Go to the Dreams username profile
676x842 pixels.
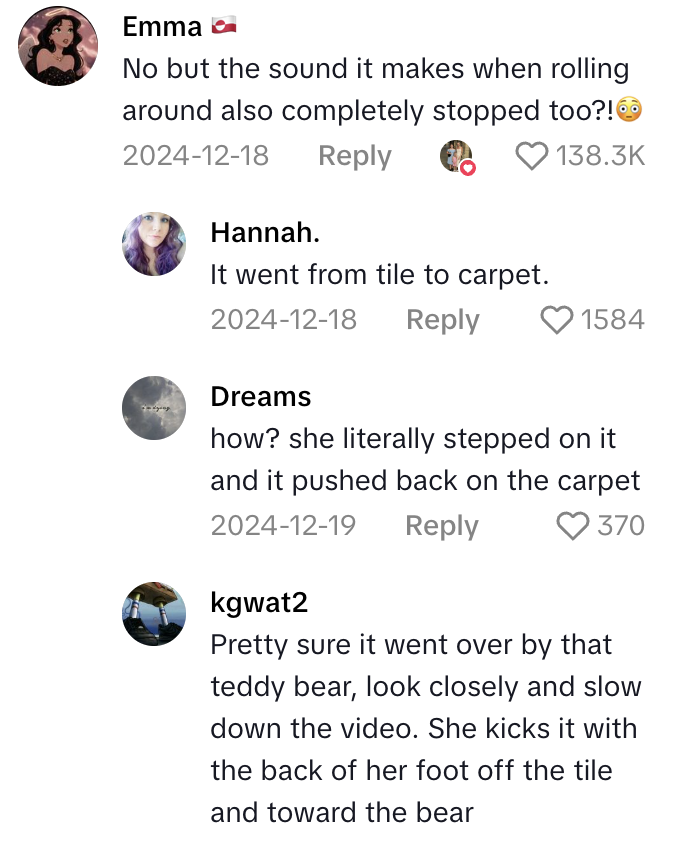[260, 397]
